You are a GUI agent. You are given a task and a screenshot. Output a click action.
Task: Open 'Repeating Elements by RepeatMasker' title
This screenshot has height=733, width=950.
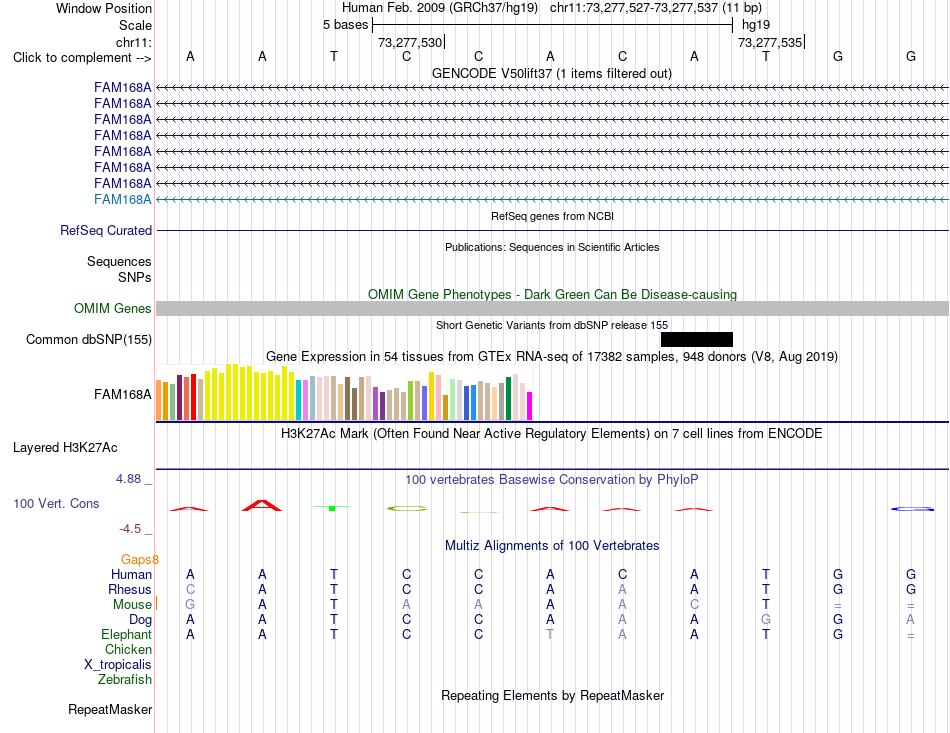[x=552, y=695]
